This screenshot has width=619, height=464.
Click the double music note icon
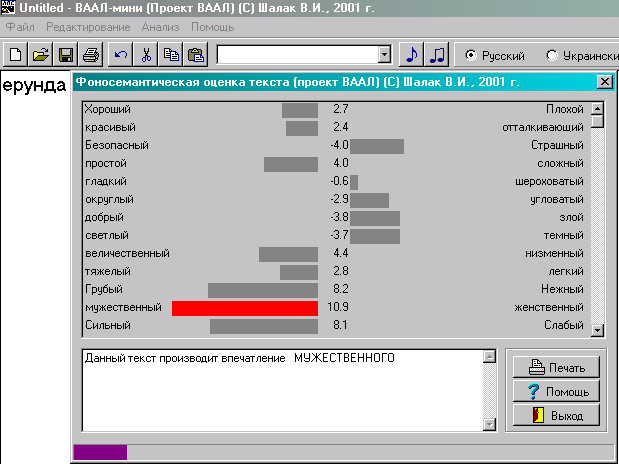pos(437,54)
